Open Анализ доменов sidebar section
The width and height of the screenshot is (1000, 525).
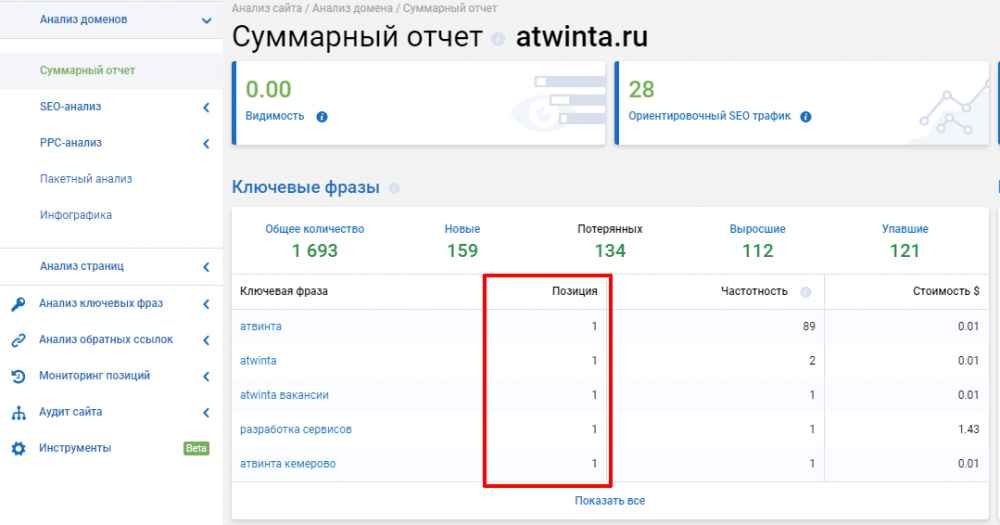pos(84,19)
